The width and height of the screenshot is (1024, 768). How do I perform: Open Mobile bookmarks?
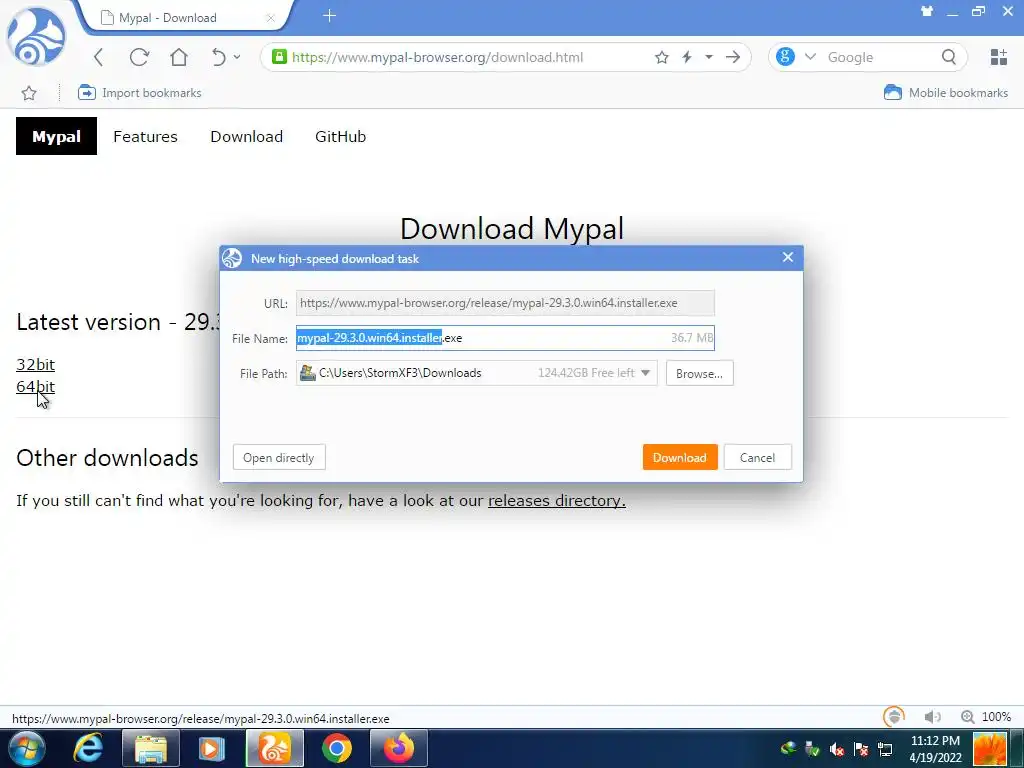click(946, 93)
